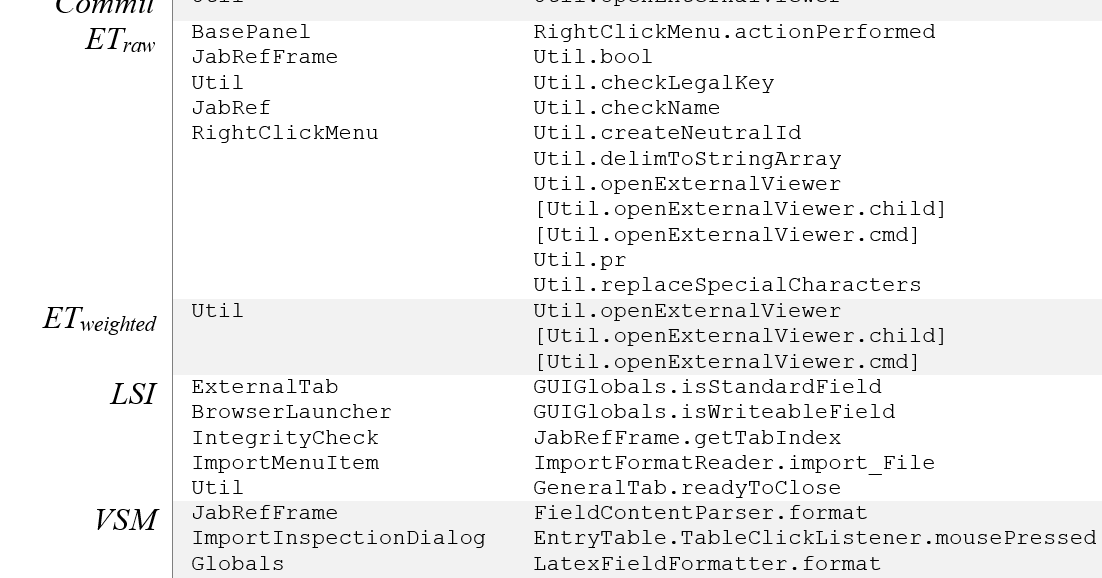Viewport: 1102px width, 578px height.
Task: Select the VSM row label
Action: [x=126, y=520]
